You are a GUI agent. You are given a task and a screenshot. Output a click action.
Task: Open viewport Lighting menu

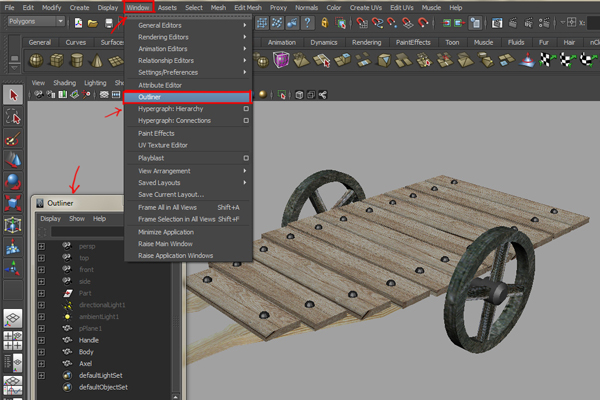(x=95, y=83)
